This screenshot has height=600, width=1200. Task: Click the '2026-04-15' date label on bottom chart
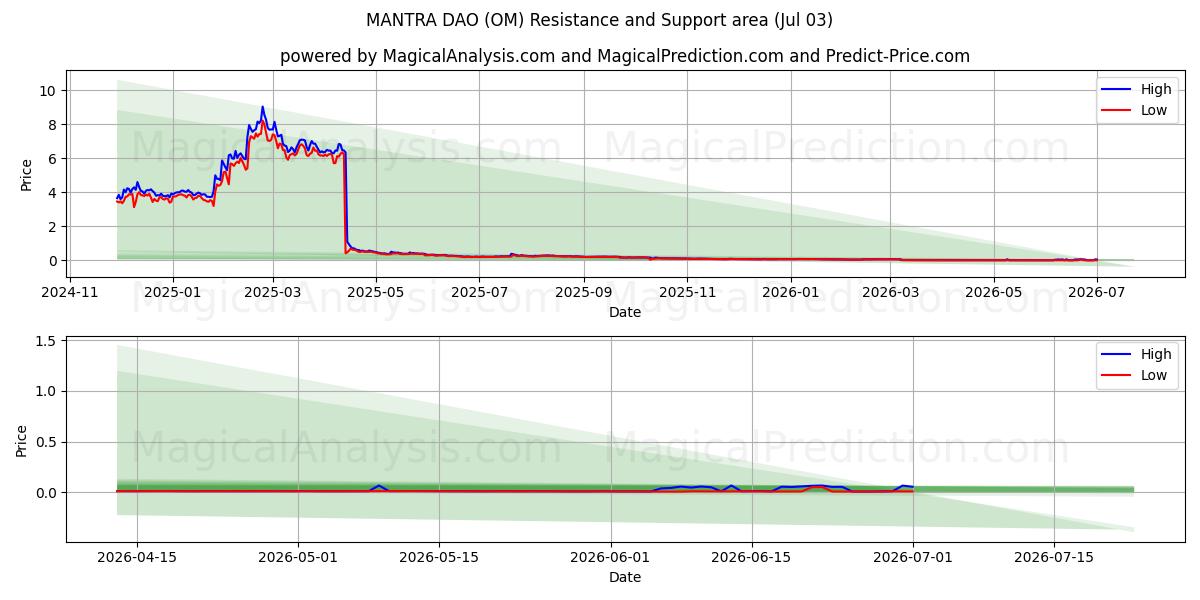pyautogui.click(x=137, y=558)
